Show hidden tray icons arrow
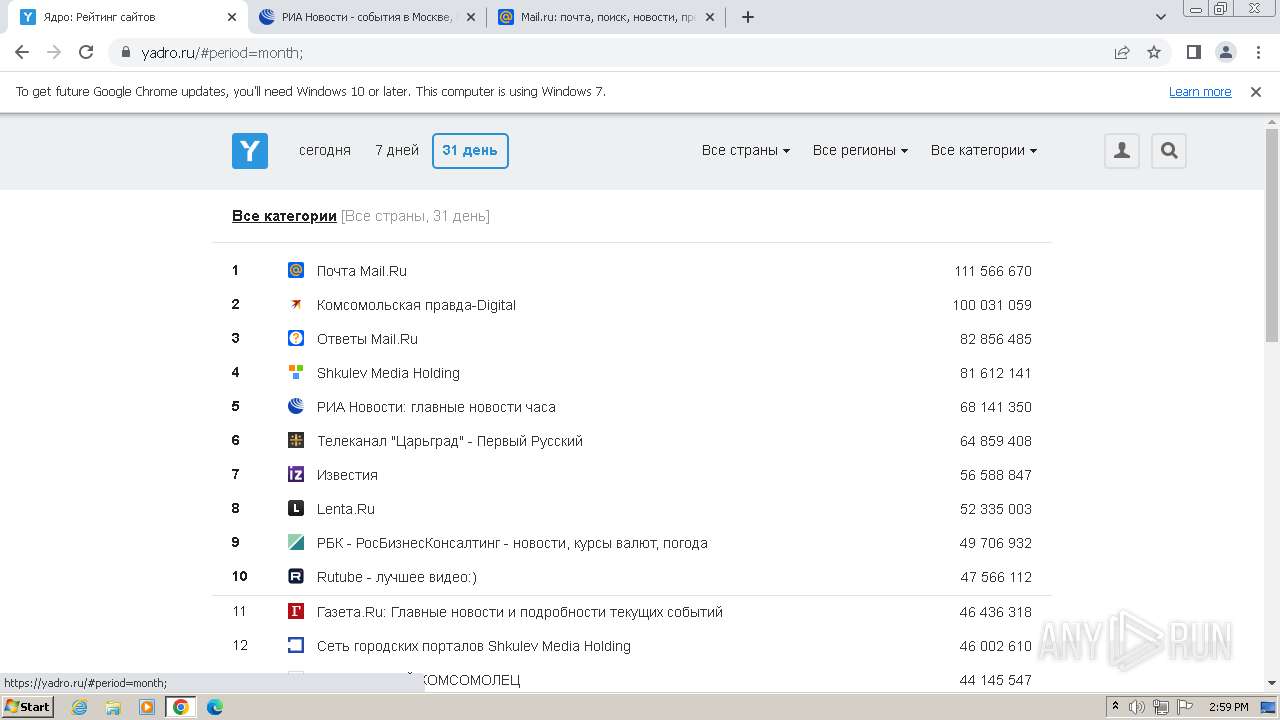 pyautogui.click(x=1115, y=707)
